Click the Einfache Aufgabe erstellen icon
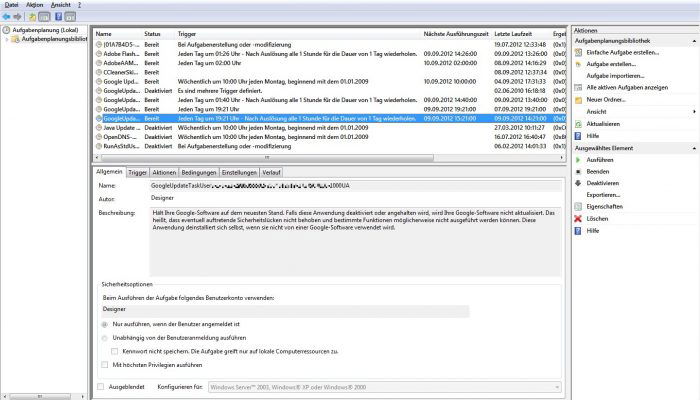 (x=578, y=52)
